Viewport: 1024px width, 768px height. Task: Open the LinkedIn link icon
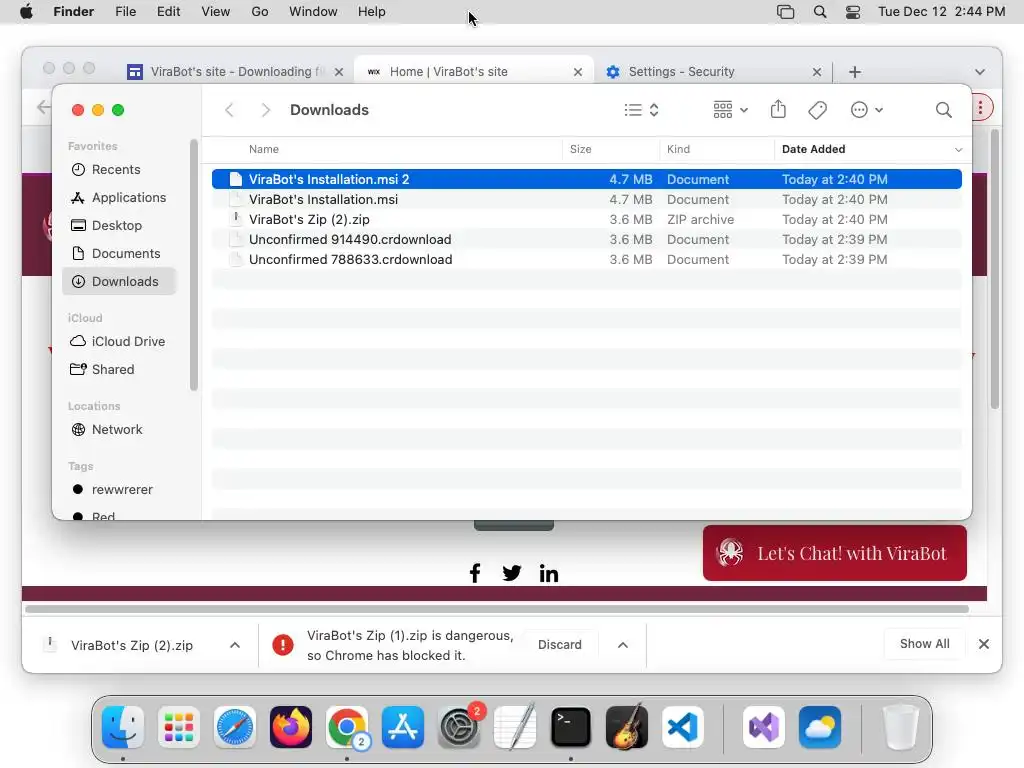click(x=549, y=573)
